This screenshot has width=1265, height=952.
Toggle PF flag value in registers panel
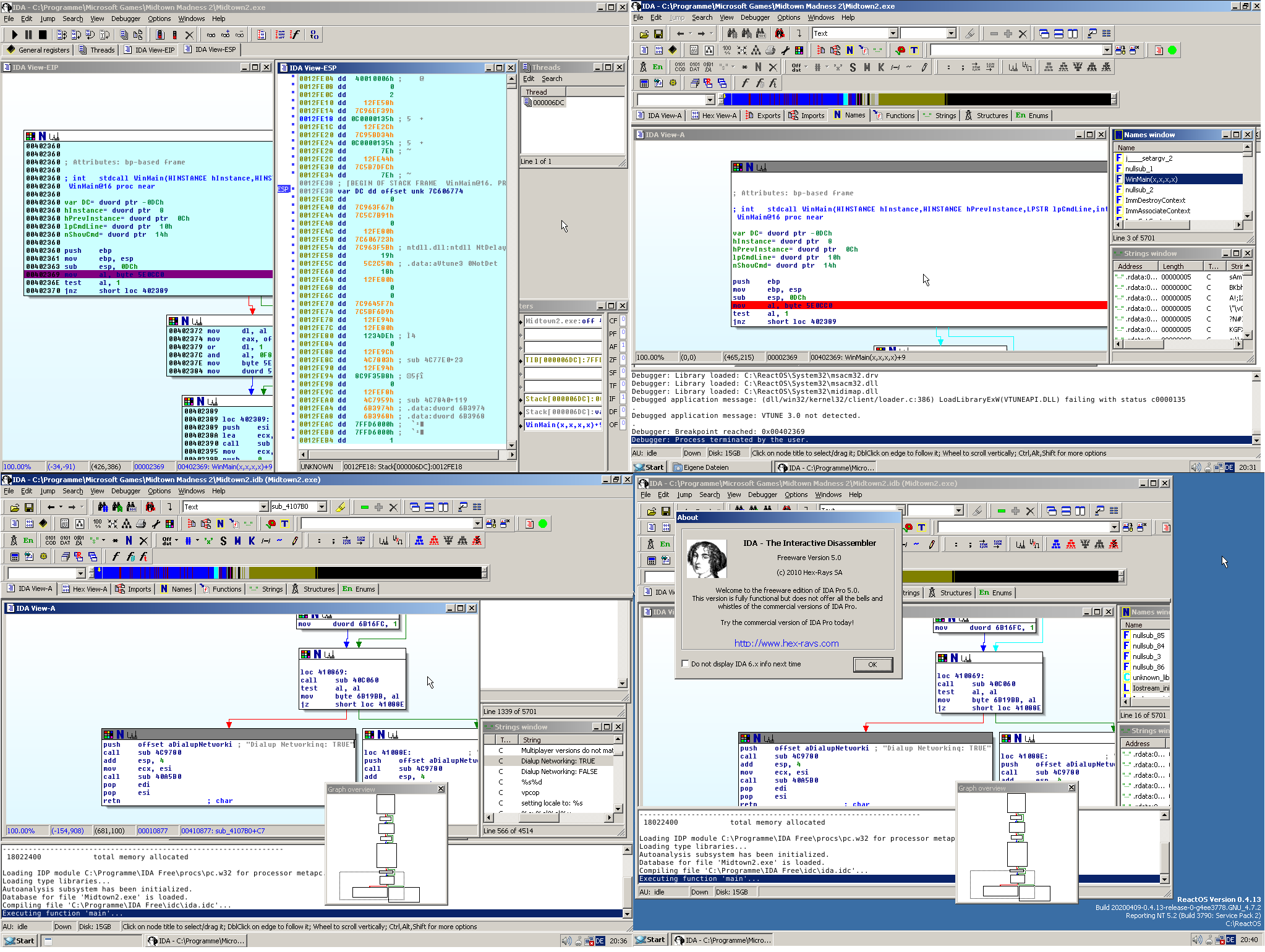point(623,333)
